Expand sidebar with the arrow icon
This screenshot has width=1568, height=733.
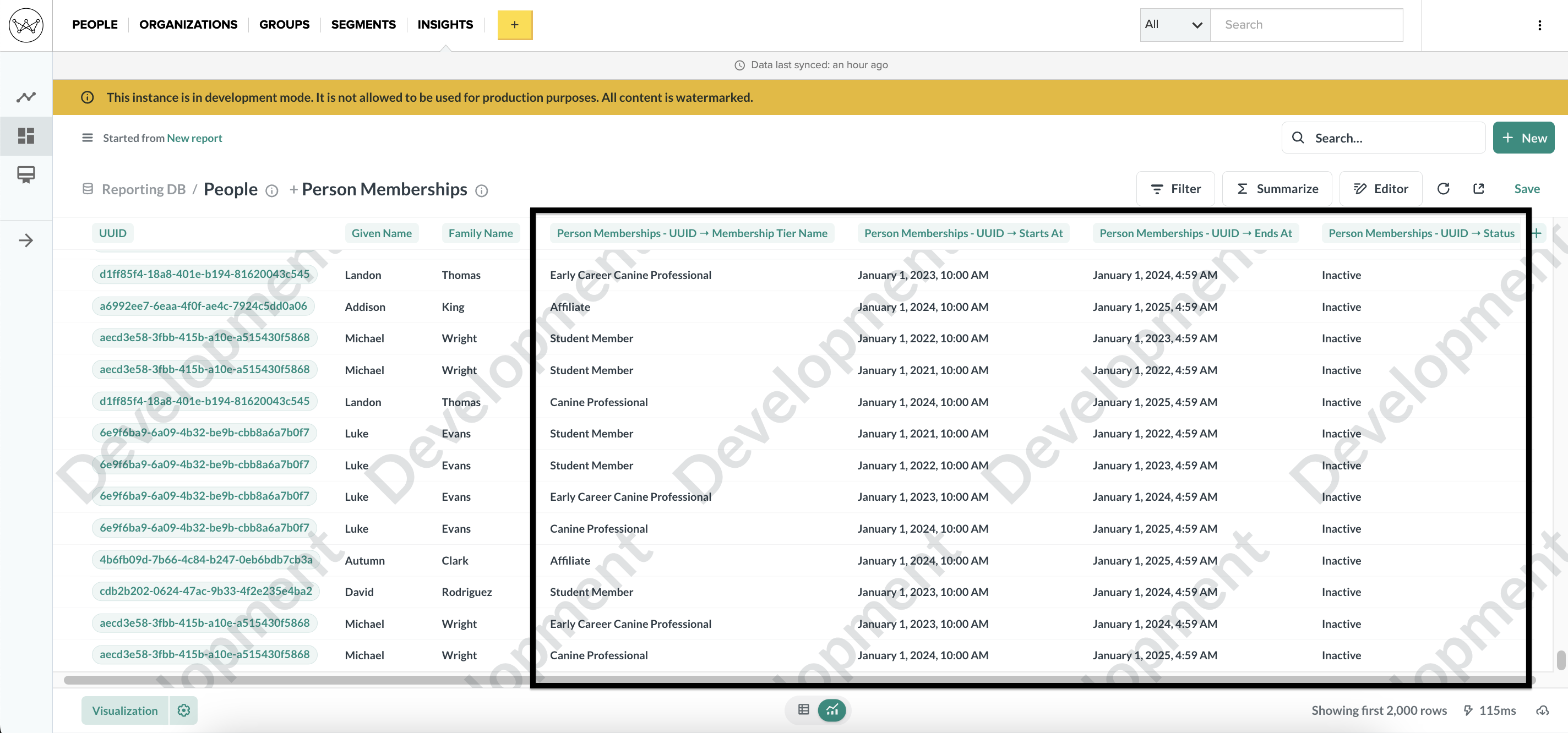[26, 240]
